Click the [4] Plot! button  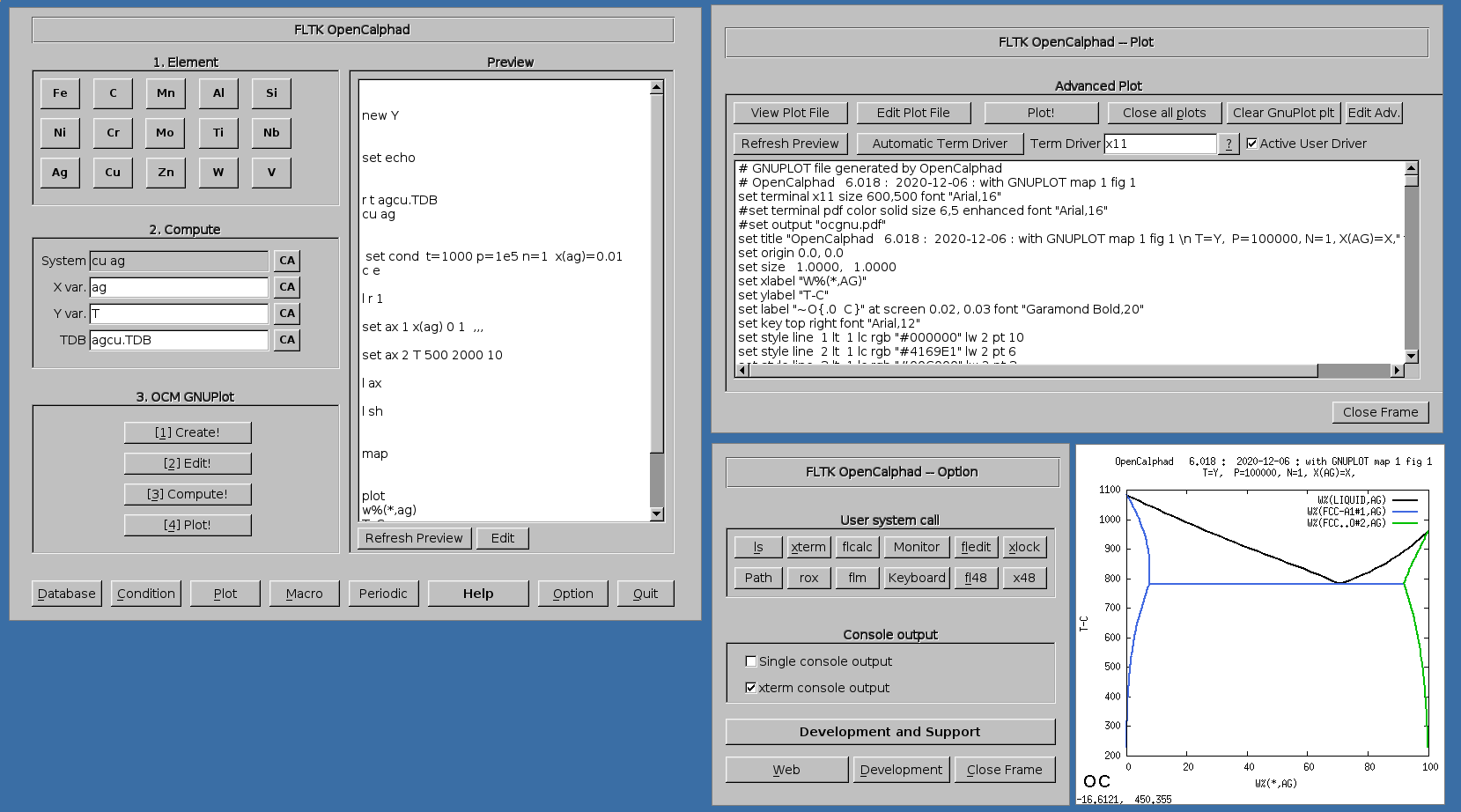coord(188,525)
